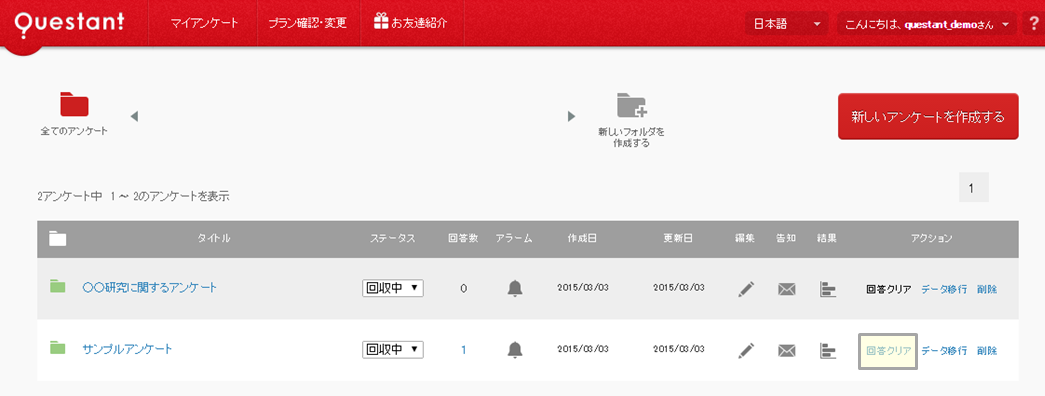Click envelope notify icon for サンプルアンケート

(x=787, y=350)
